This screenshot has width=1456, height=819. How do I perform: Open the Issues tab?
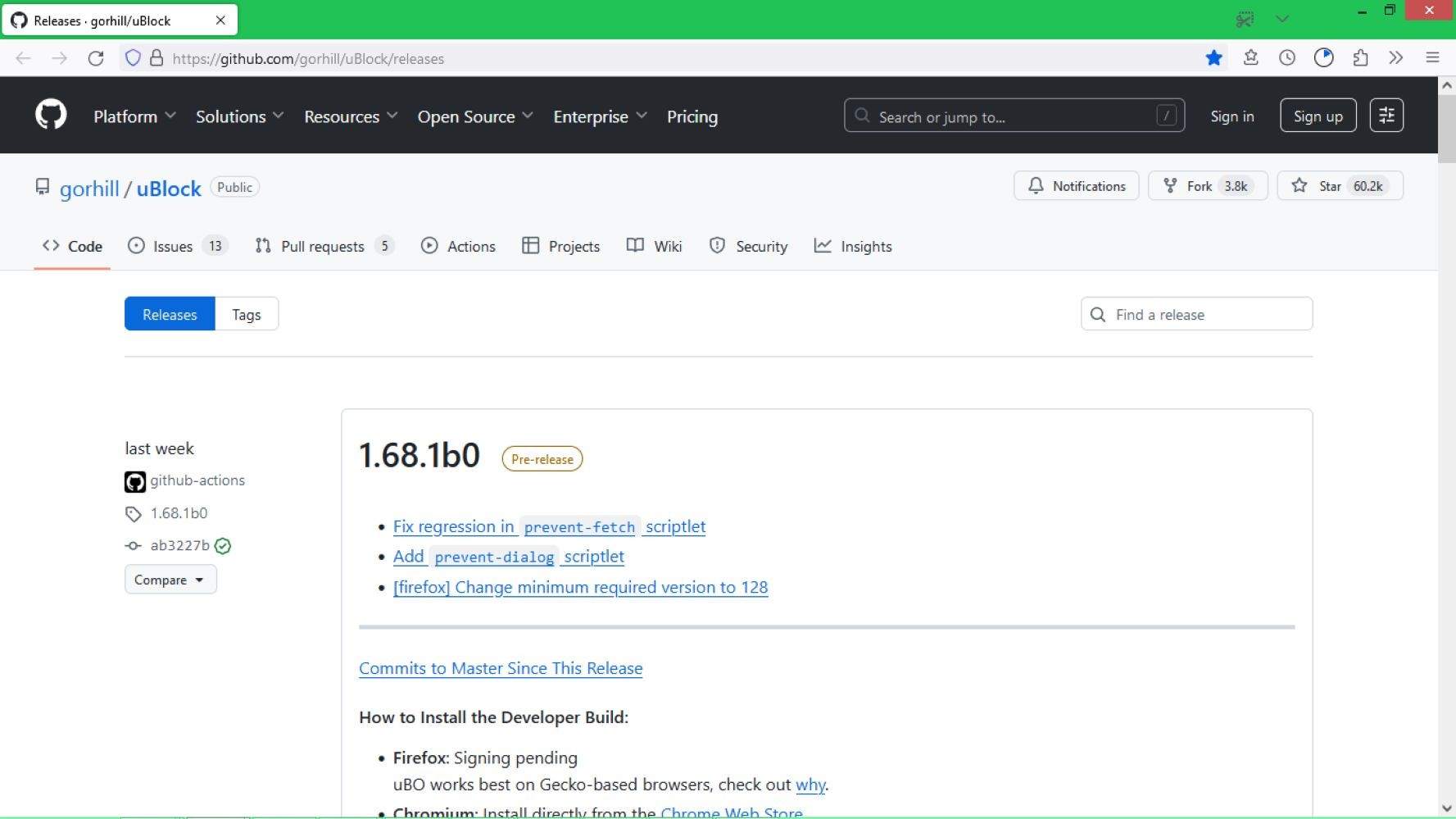[x=173, y=247]
